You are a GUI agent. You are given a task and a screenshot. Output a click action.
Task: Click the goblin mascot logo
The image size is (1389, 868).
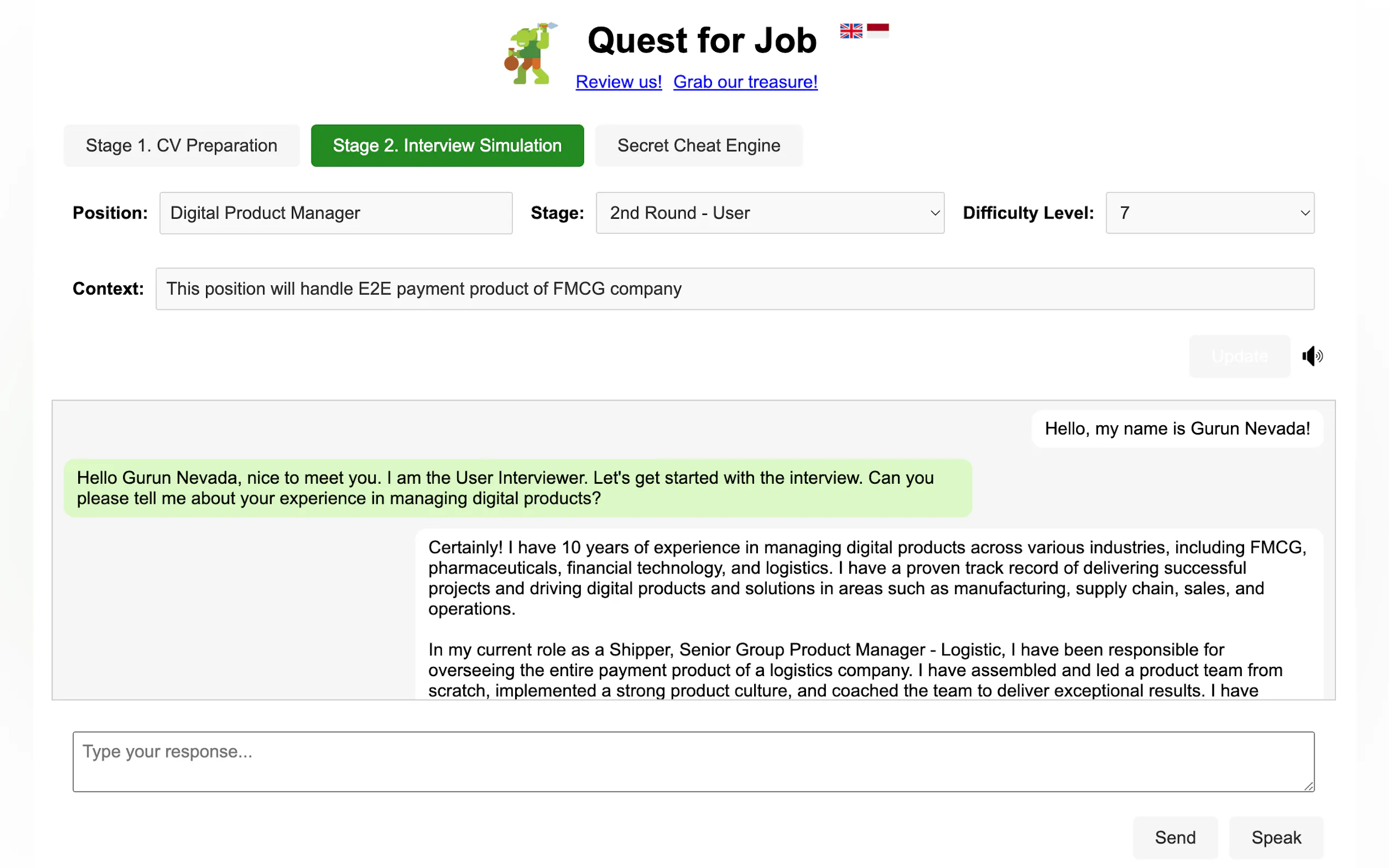(529, 55)
